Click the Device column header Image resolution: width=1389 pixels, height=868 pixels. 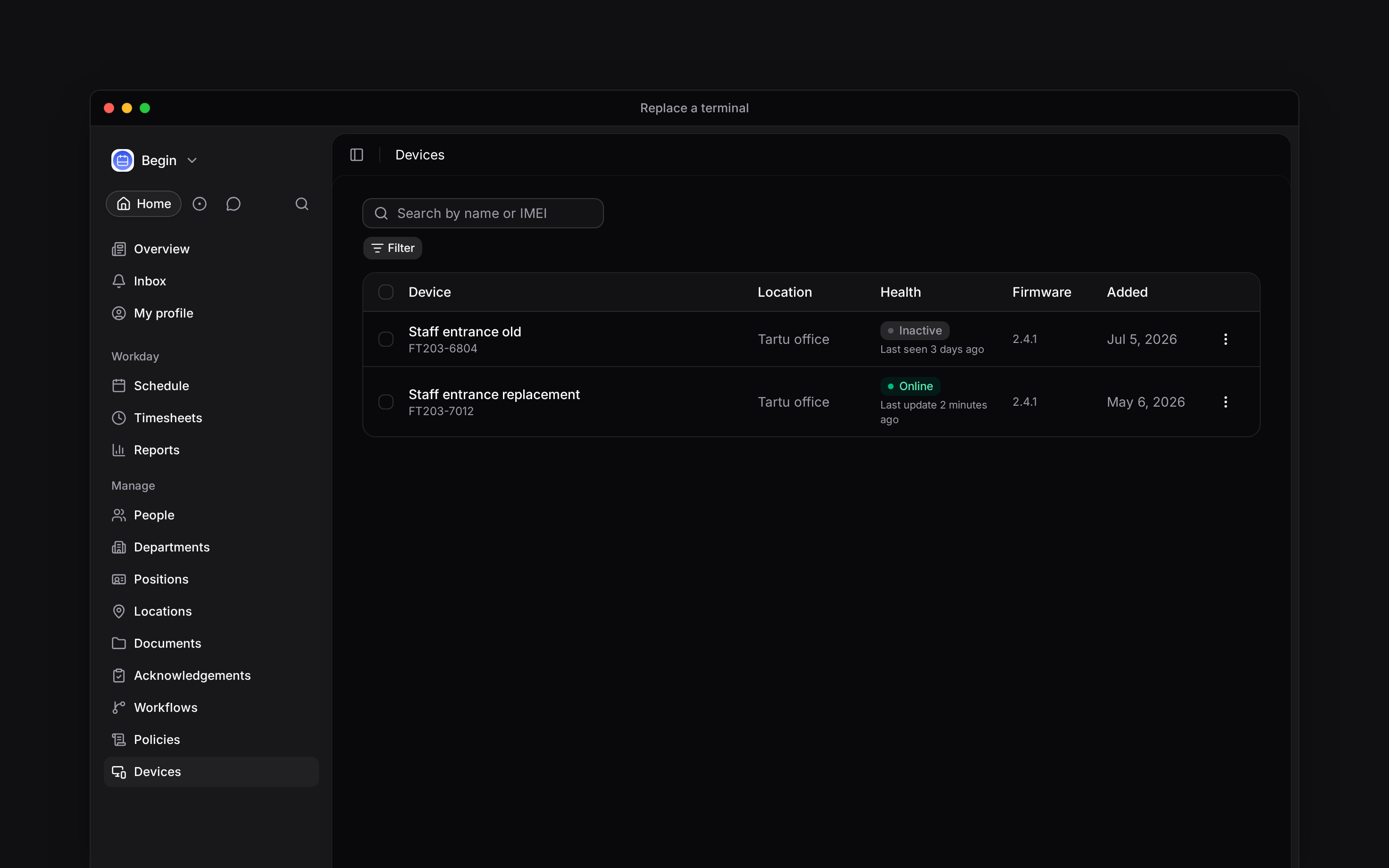pos(430,292)
